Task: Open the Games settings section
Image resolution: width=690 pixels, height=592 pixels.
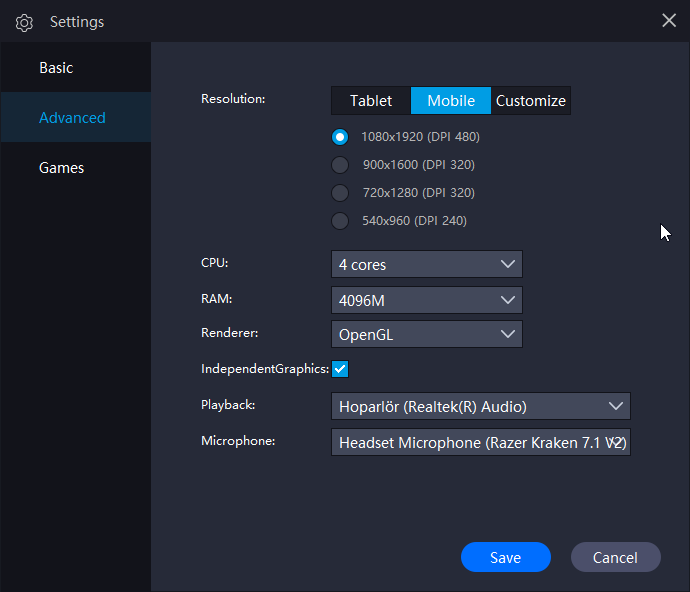Action: (76, 168)
